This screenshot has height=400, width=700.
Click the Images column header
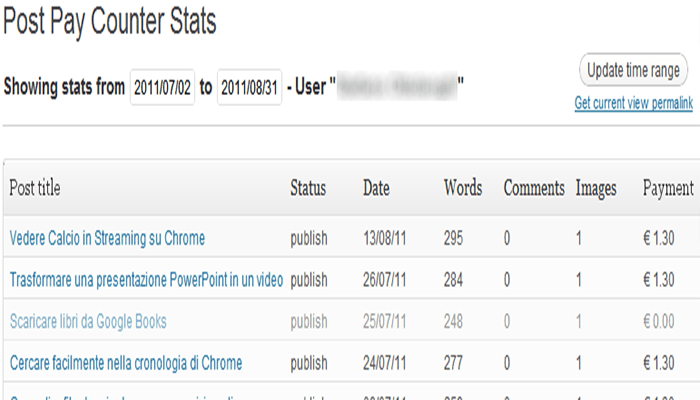[x=596, y=188]
